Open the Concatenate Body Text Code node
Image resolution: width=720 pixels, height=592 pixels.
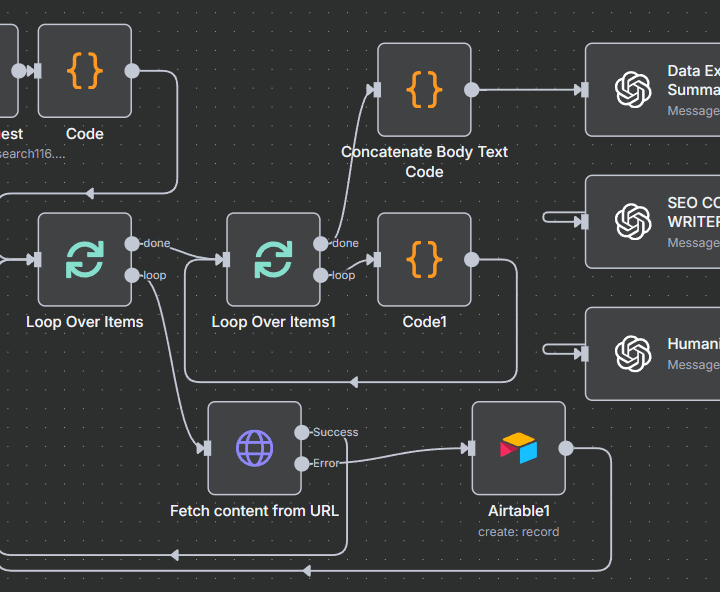424,89
